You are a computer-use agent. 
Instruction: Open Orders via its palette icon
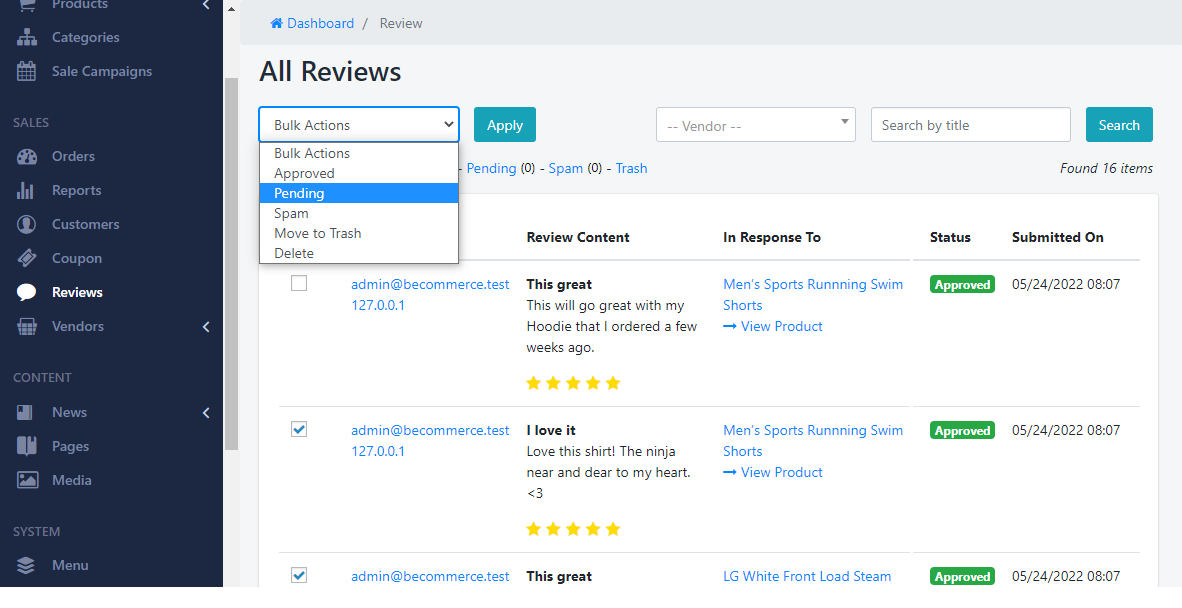27,156
